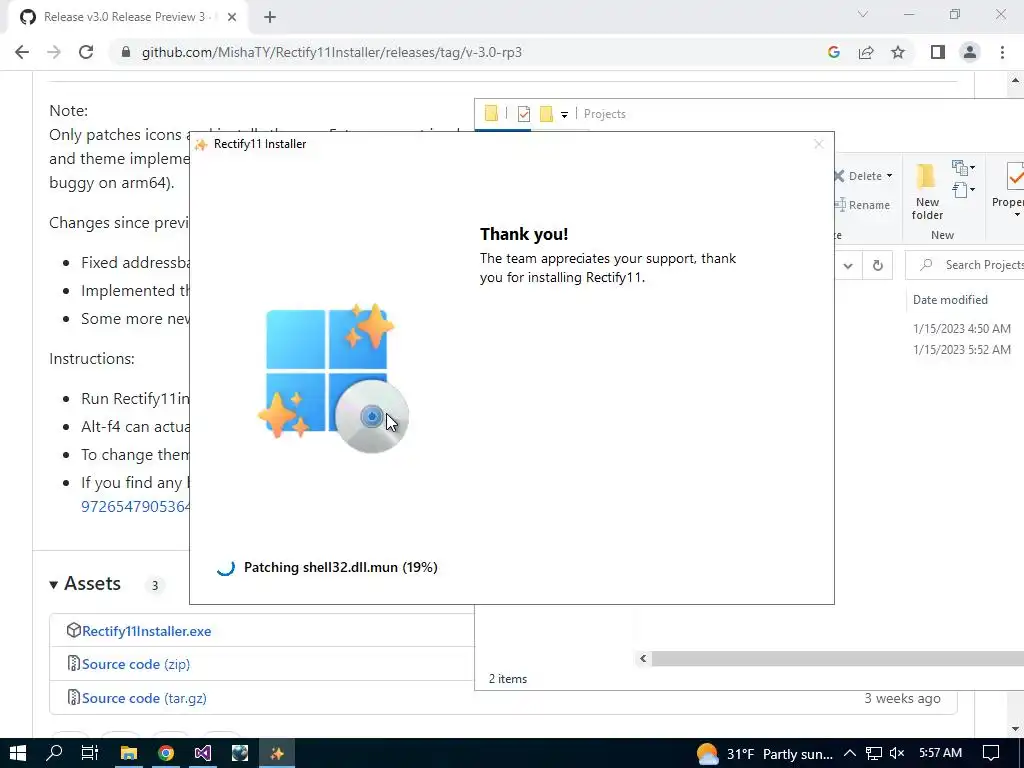
Task: Click Search Projects field
Action: tap(965, 264)
